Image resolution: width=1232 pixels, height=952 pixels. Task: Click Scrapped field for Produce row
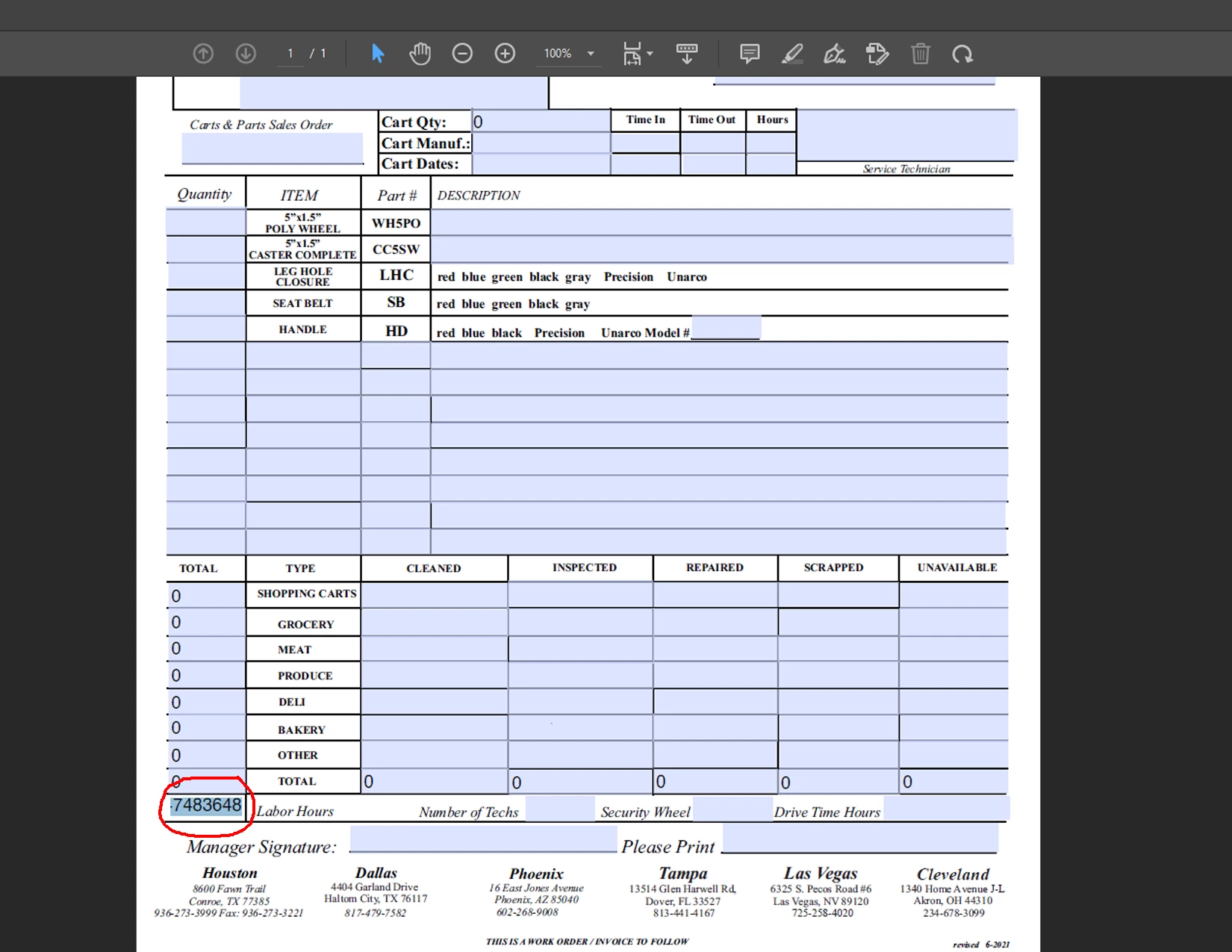coord(838,675)
